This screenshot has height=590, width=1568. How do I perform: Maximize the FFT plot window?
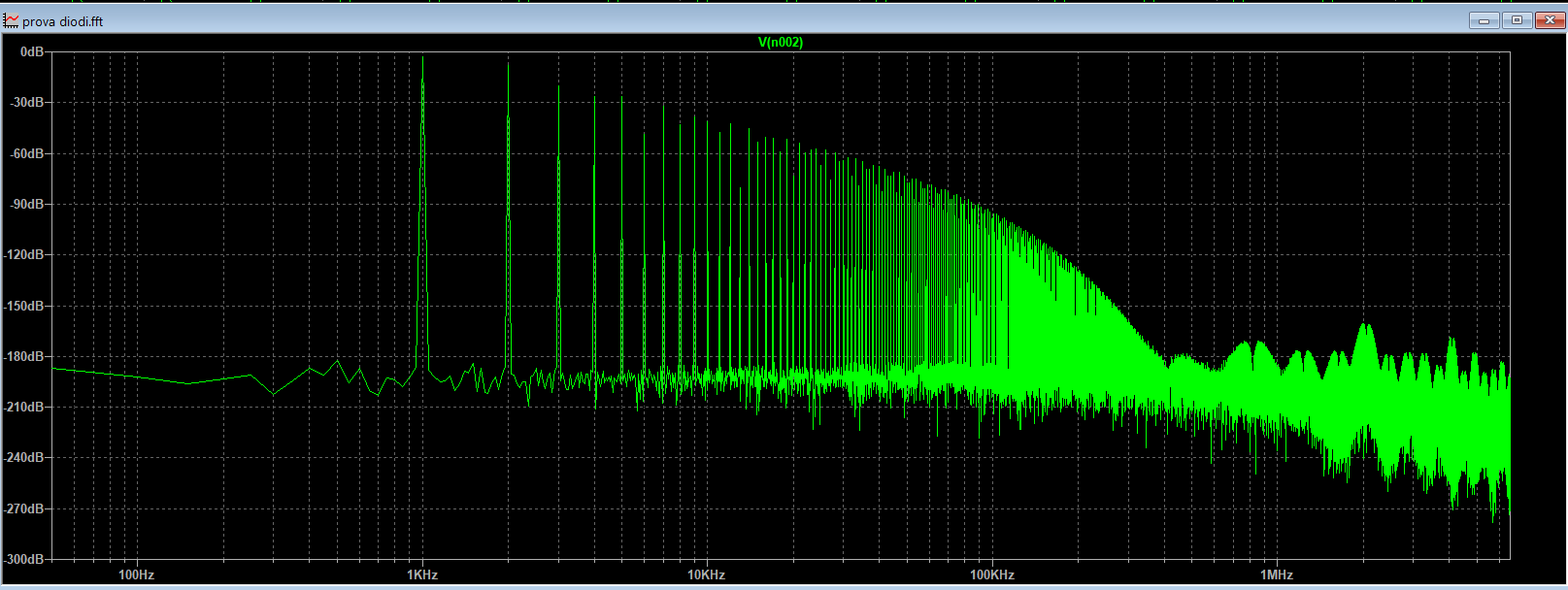(1517, 20)
